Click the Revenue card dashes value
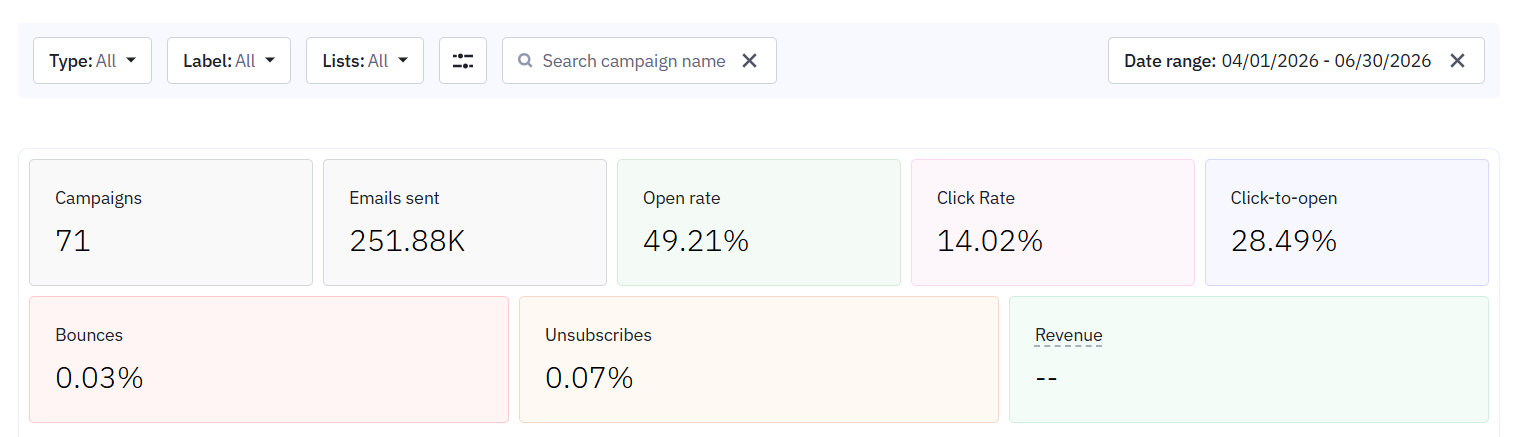 coord(1047,378)
